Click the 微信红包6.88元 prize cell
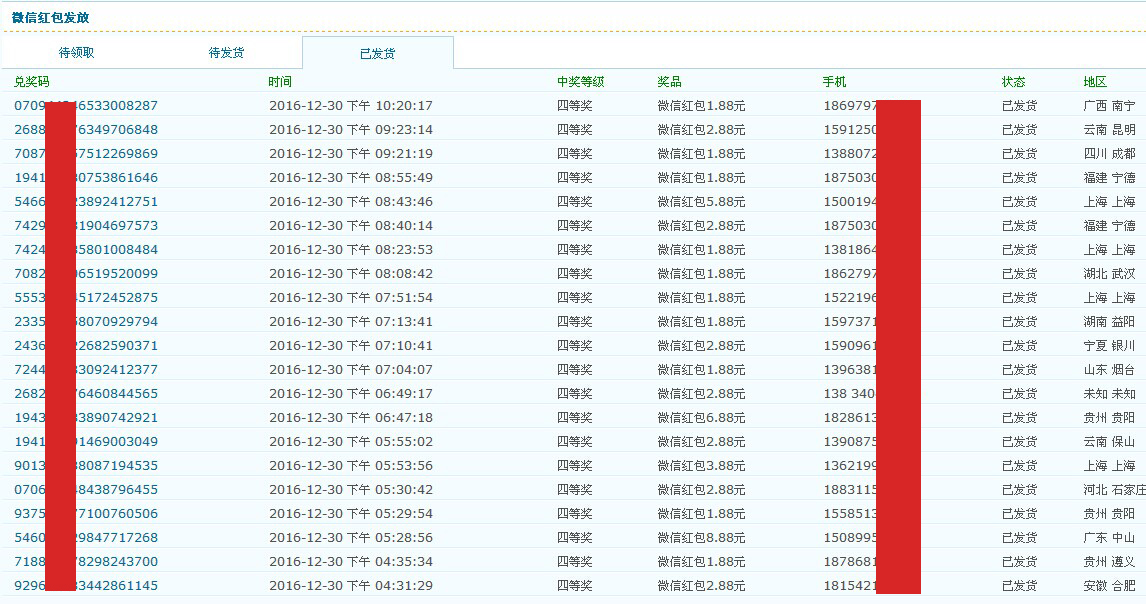The width and height of the screenshot is (1146, 604). pyautogui.click(x=702, y=418)
